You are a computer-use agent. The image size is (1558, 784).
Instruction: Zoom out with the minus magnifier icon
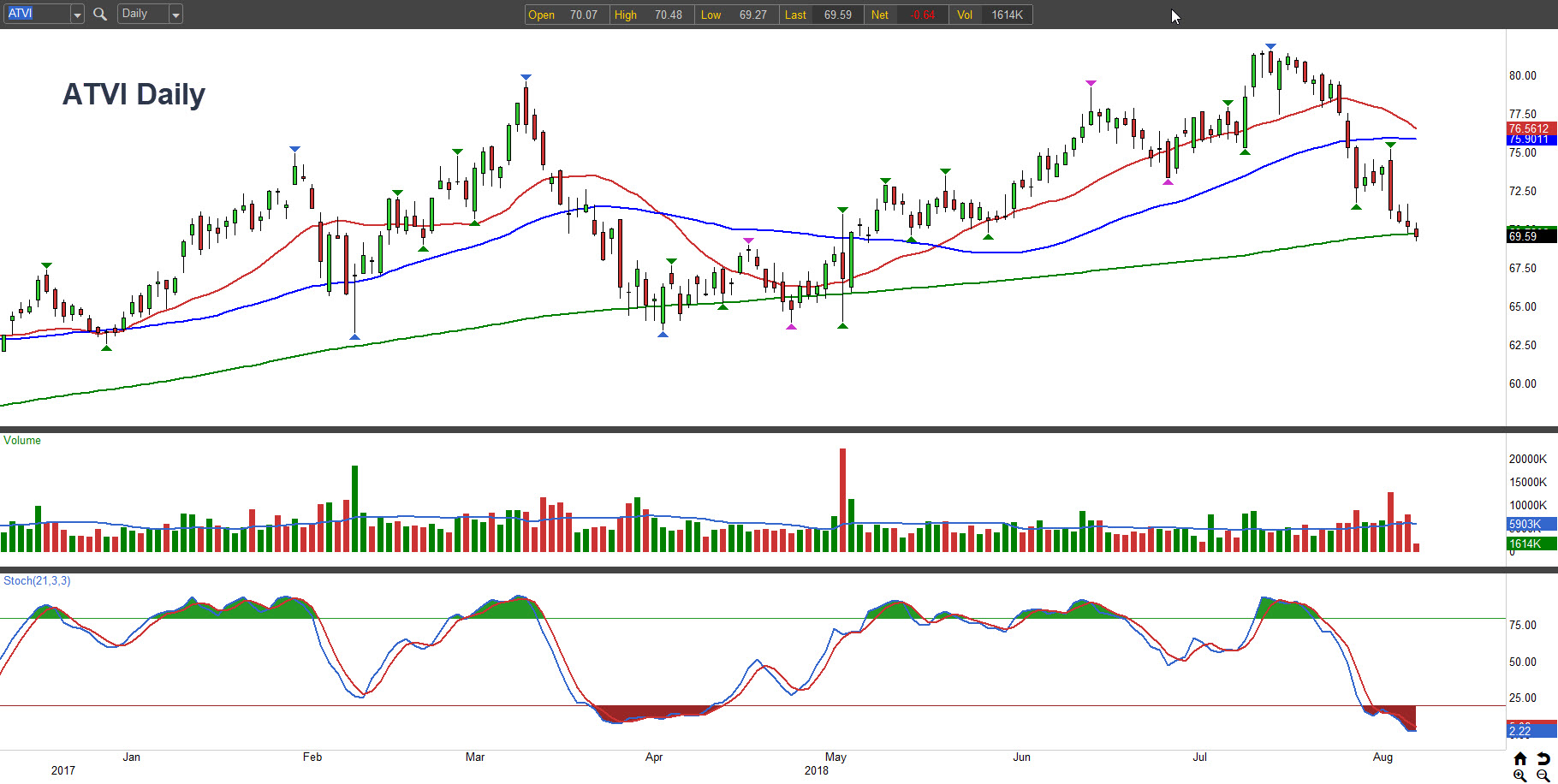pyautogui.click(x=1543, y=775)
